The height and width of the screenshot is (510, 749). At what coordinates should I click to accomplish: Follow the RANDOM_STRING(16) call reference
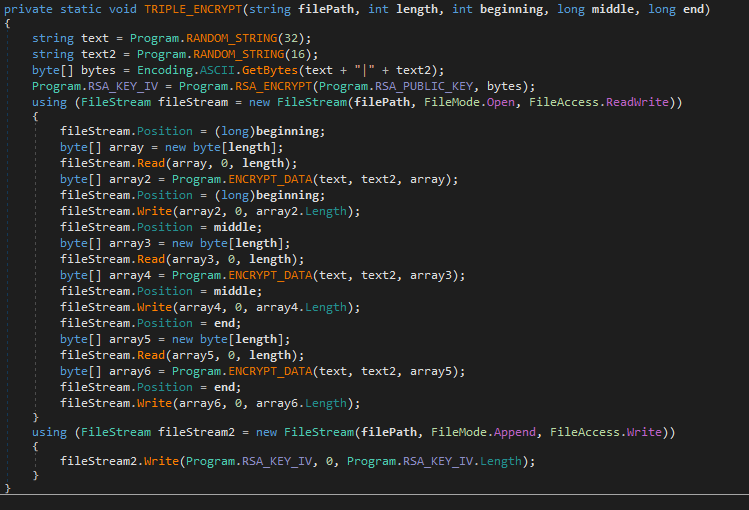239,54
